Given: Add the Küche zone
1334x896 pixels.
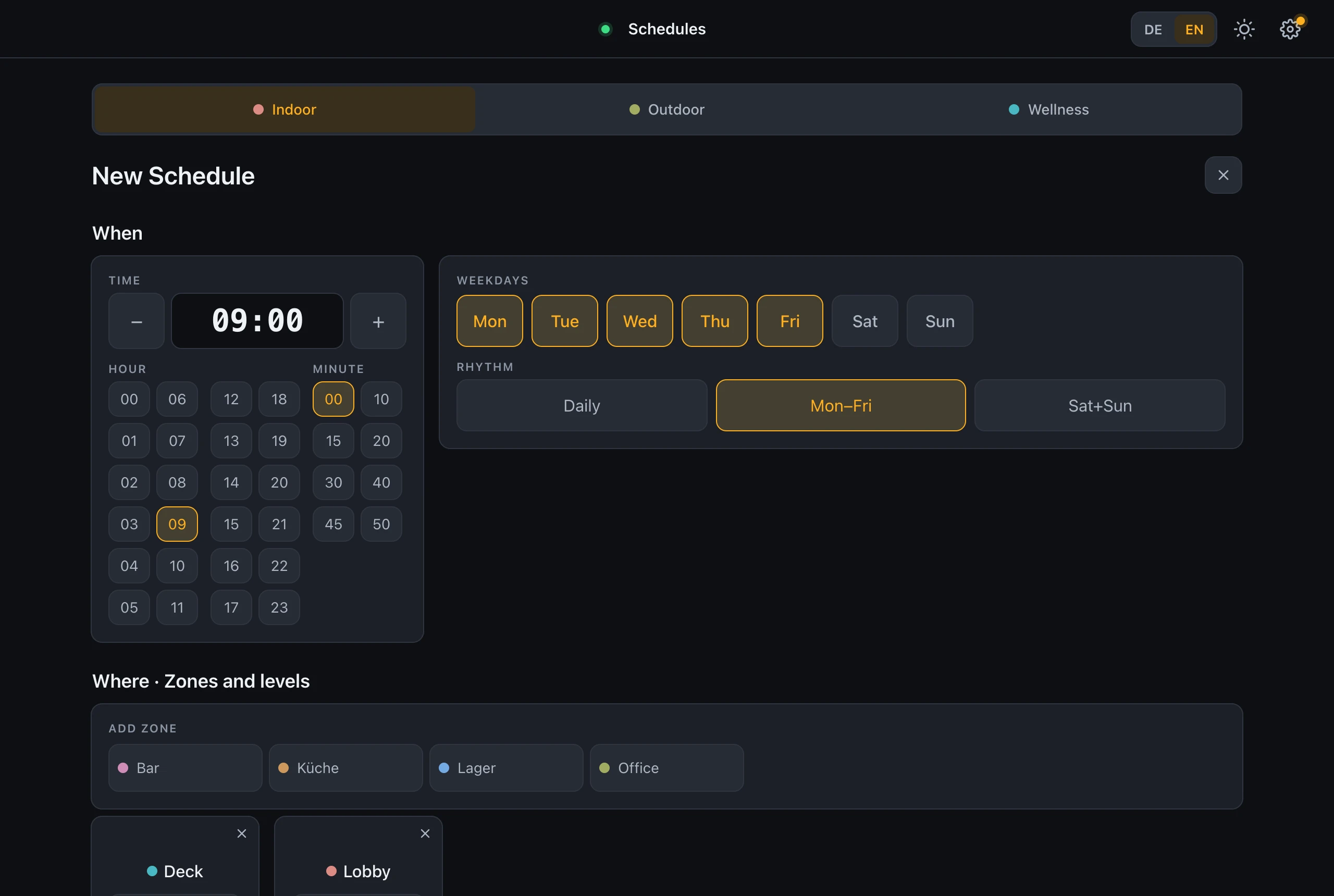Looking at the screenshot, I should [346, 767].
